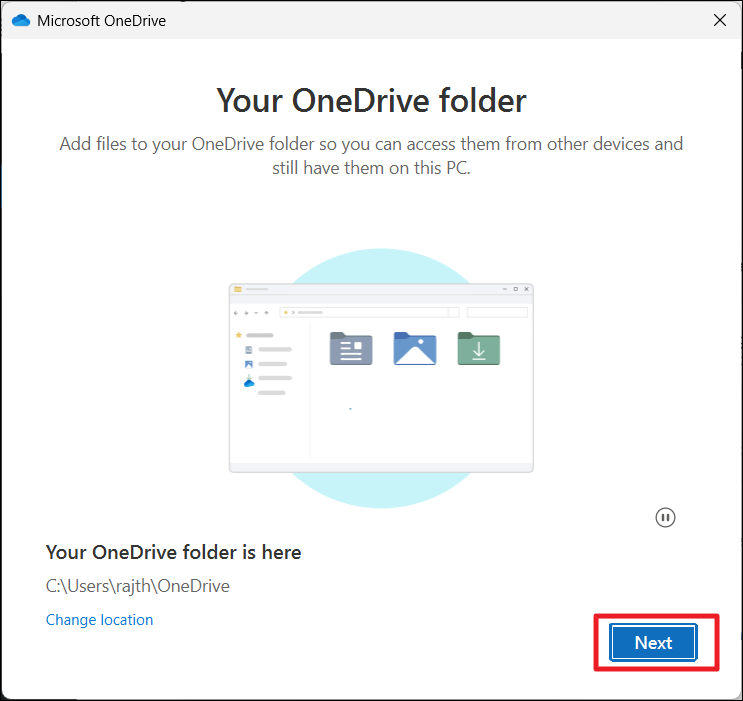Open the Change location link
Image resolution: width=743 pixels, height=701 pixels.
point(100,620)
